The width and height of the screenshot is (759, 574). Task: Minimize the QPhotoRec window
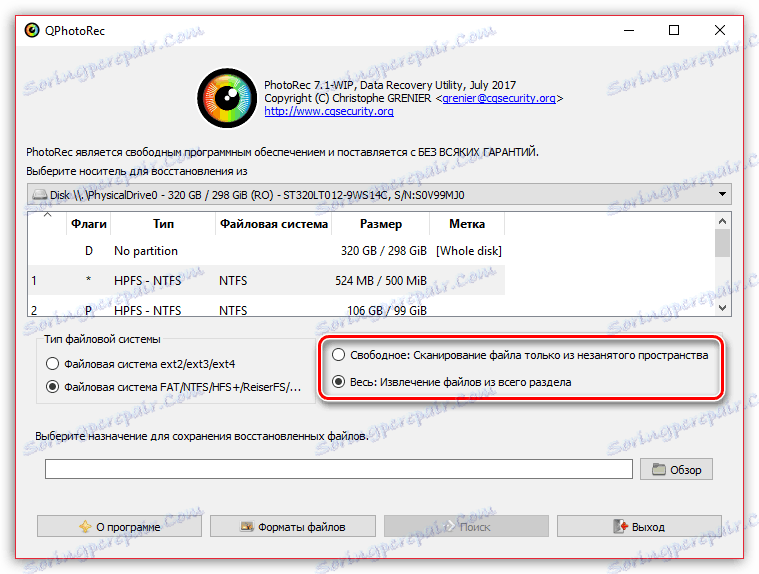(x=629, y=30)
